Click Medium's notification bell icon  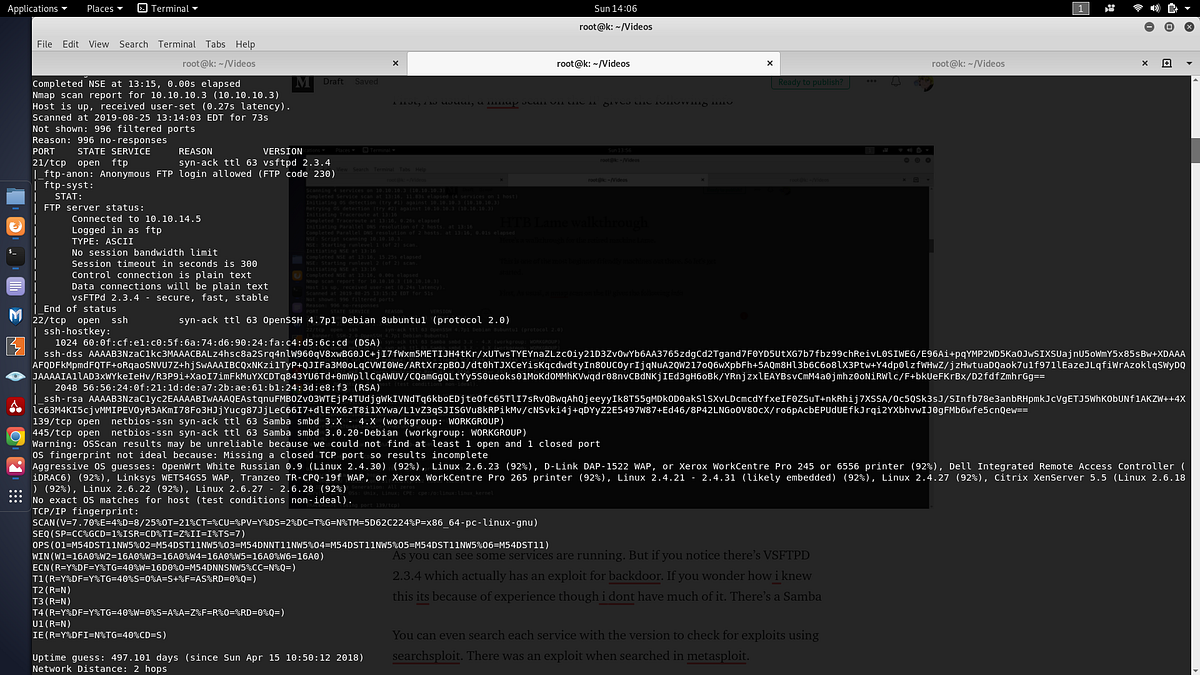coord(896,82)
